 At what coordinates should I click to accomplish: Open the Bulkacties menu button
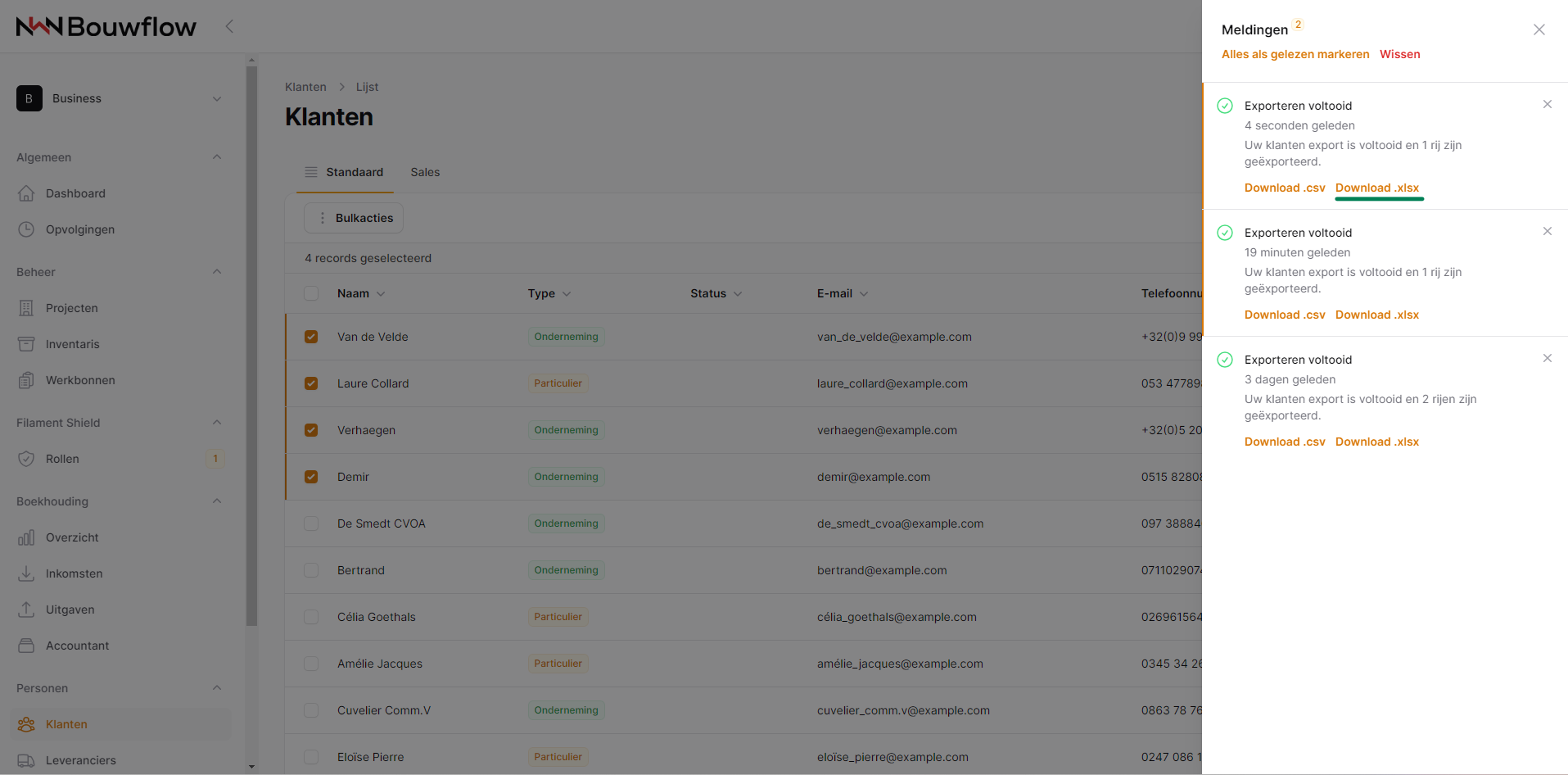354,218
